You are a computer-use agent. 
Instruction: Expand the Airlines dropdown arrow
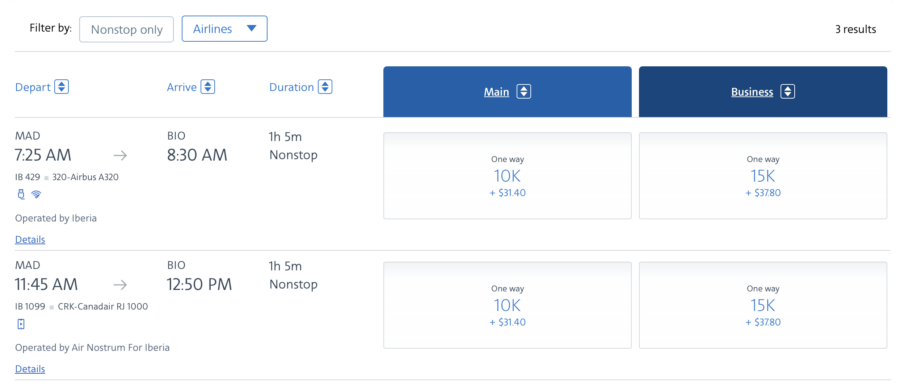click(x=251, y=29)
